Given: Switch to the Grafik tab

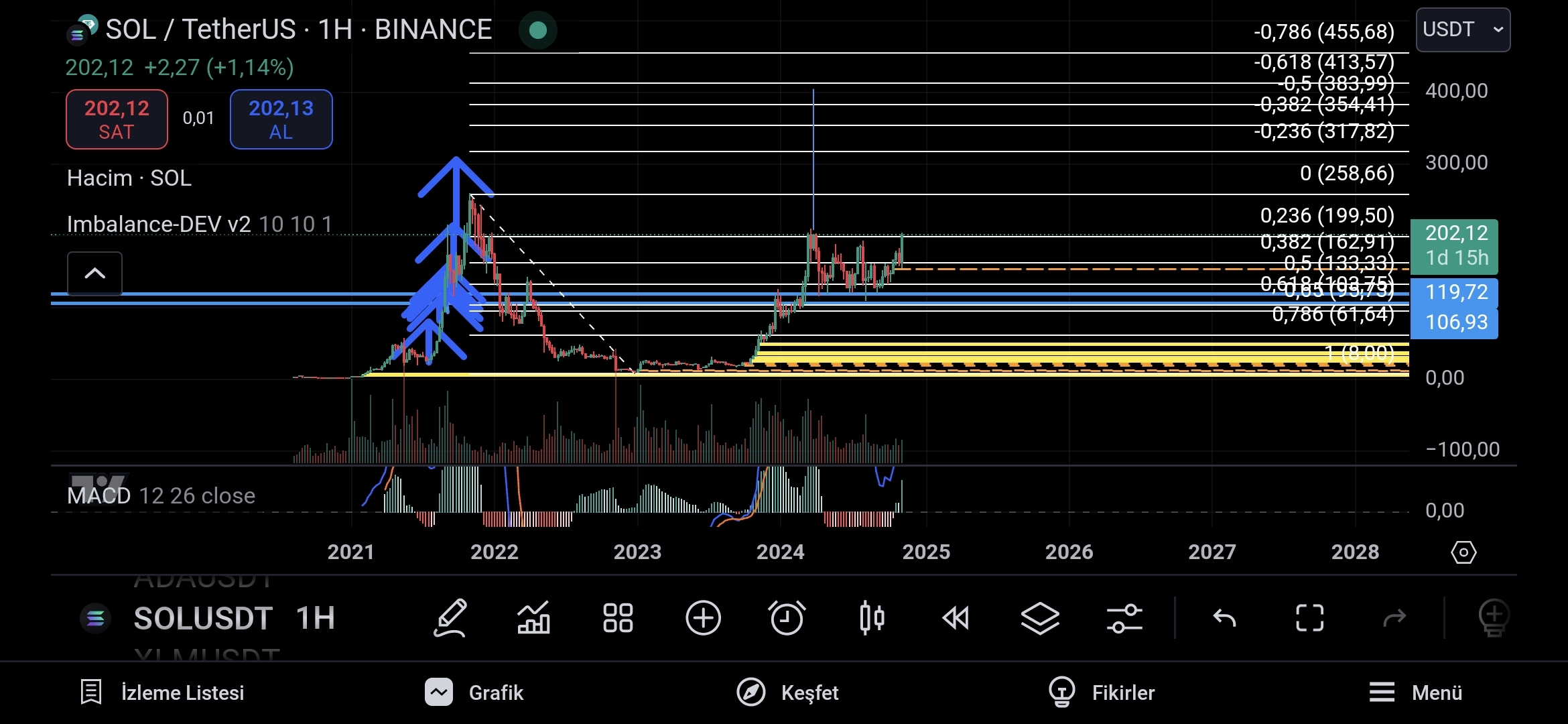Looking at the screenshot, I should (x=474, y=692).
